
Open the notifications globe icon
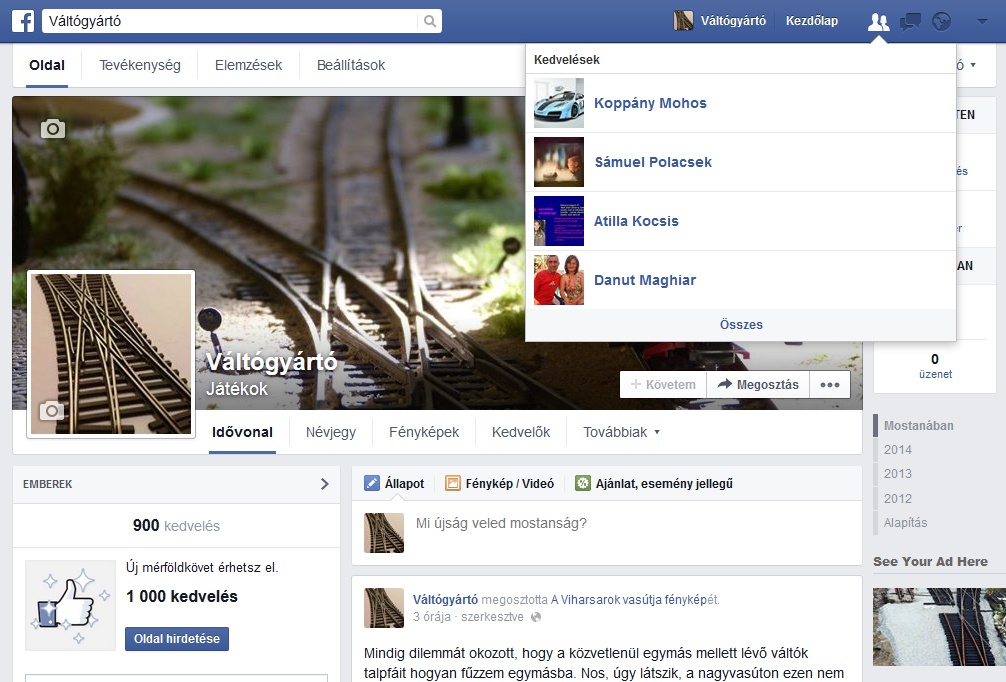[941, 21]
